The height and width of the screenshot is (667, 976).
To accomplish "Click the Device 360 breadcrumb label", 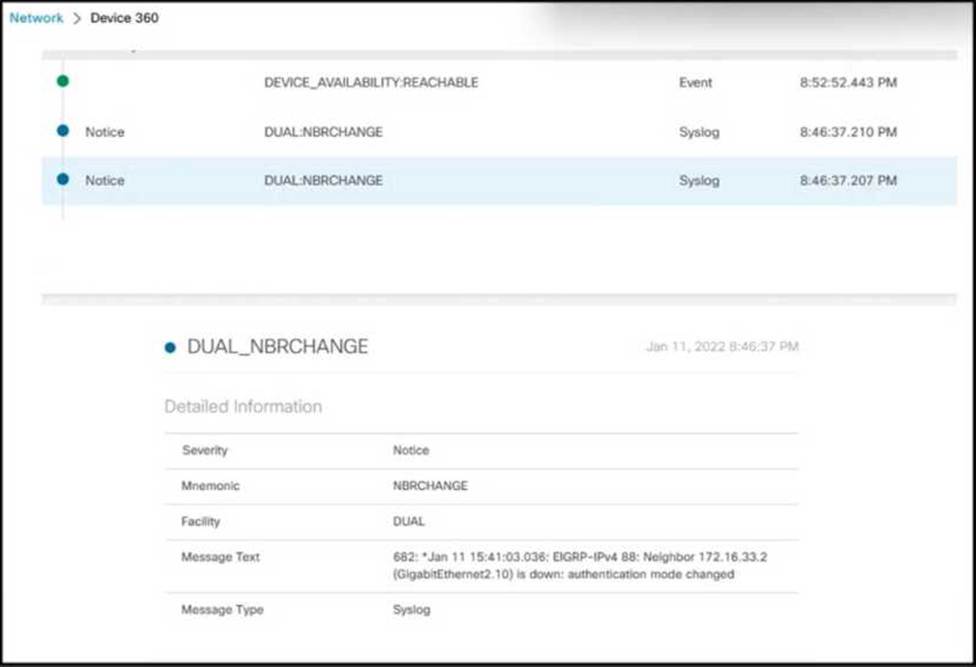I will click(x=124, y=18).
